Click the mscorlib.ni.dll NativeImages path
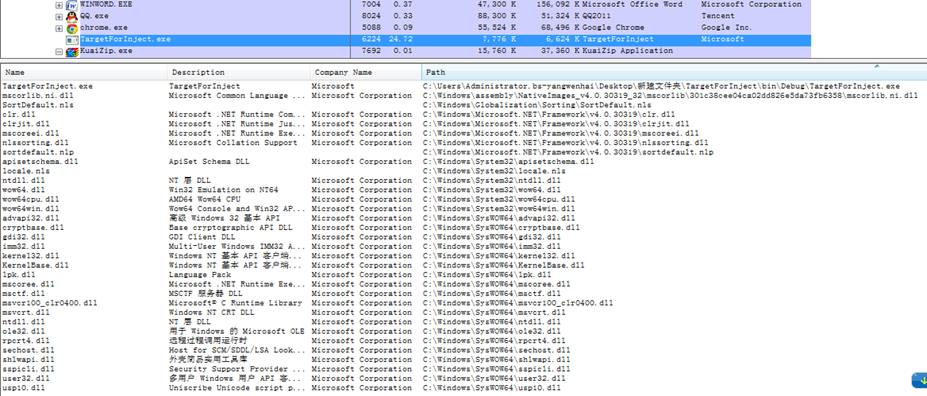This screenshot has width=927, height=396. click(671, 96)
